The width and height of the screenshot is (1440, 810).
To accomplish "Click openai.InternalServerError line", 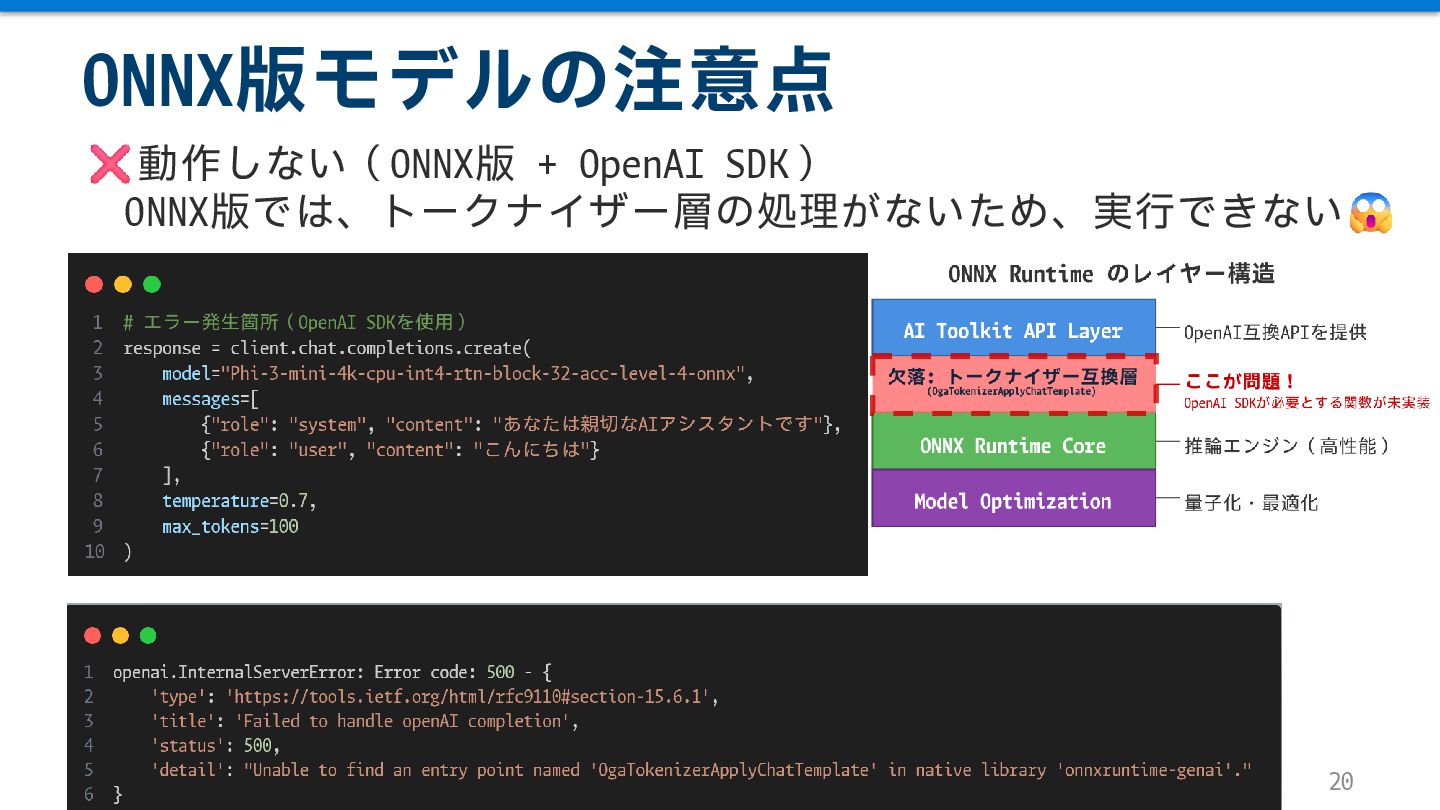I will click(332, 672).
